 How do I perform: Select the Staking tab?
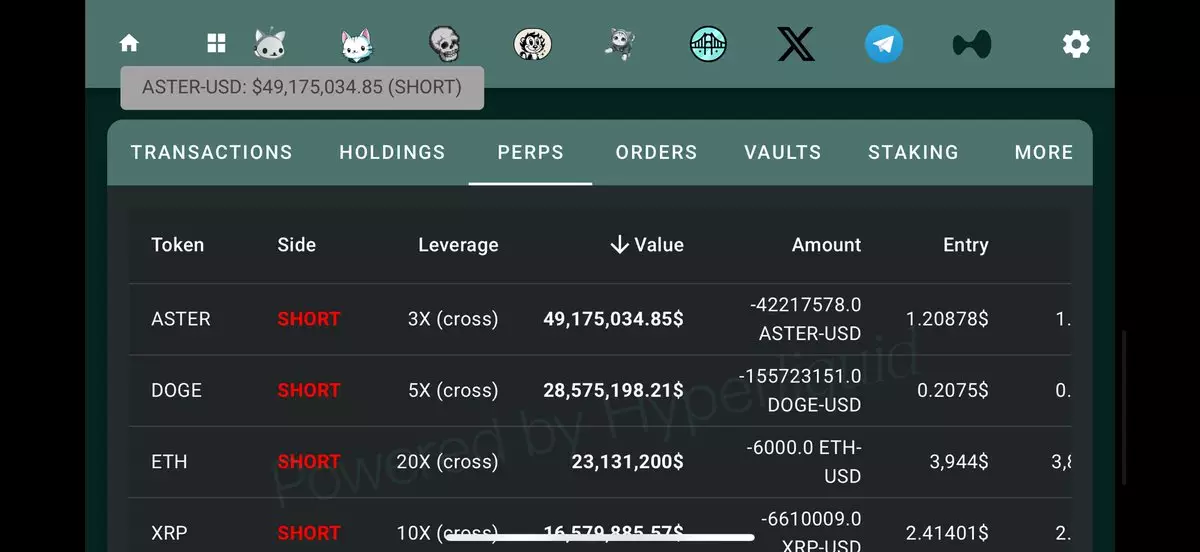click(x=913, y=152)
